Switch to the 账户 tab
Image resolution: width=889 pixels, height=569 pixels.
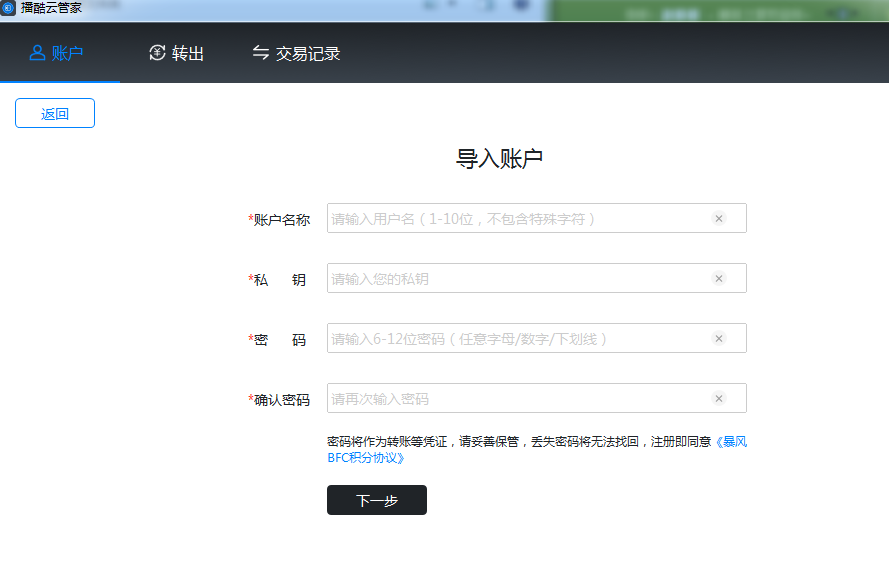coord(57,54)
